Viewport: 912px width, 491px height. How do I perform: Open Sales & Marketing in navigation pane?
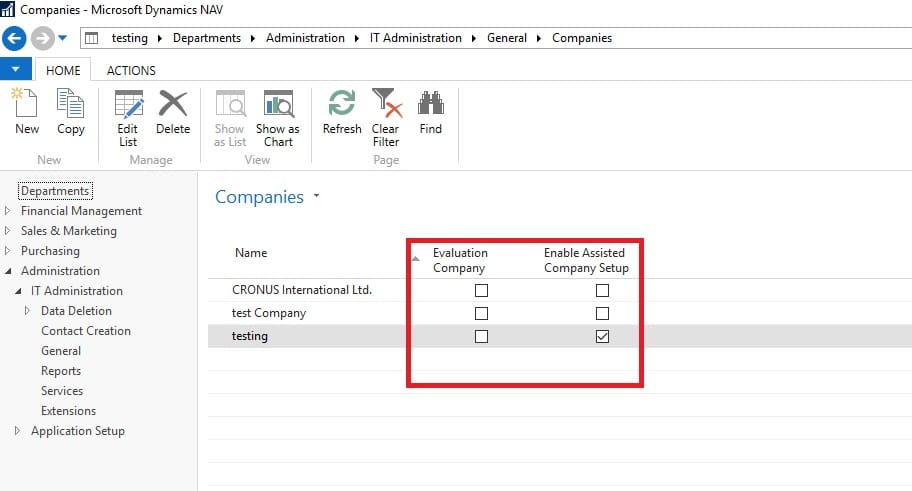pyautogui.click(x=69, y=231)
